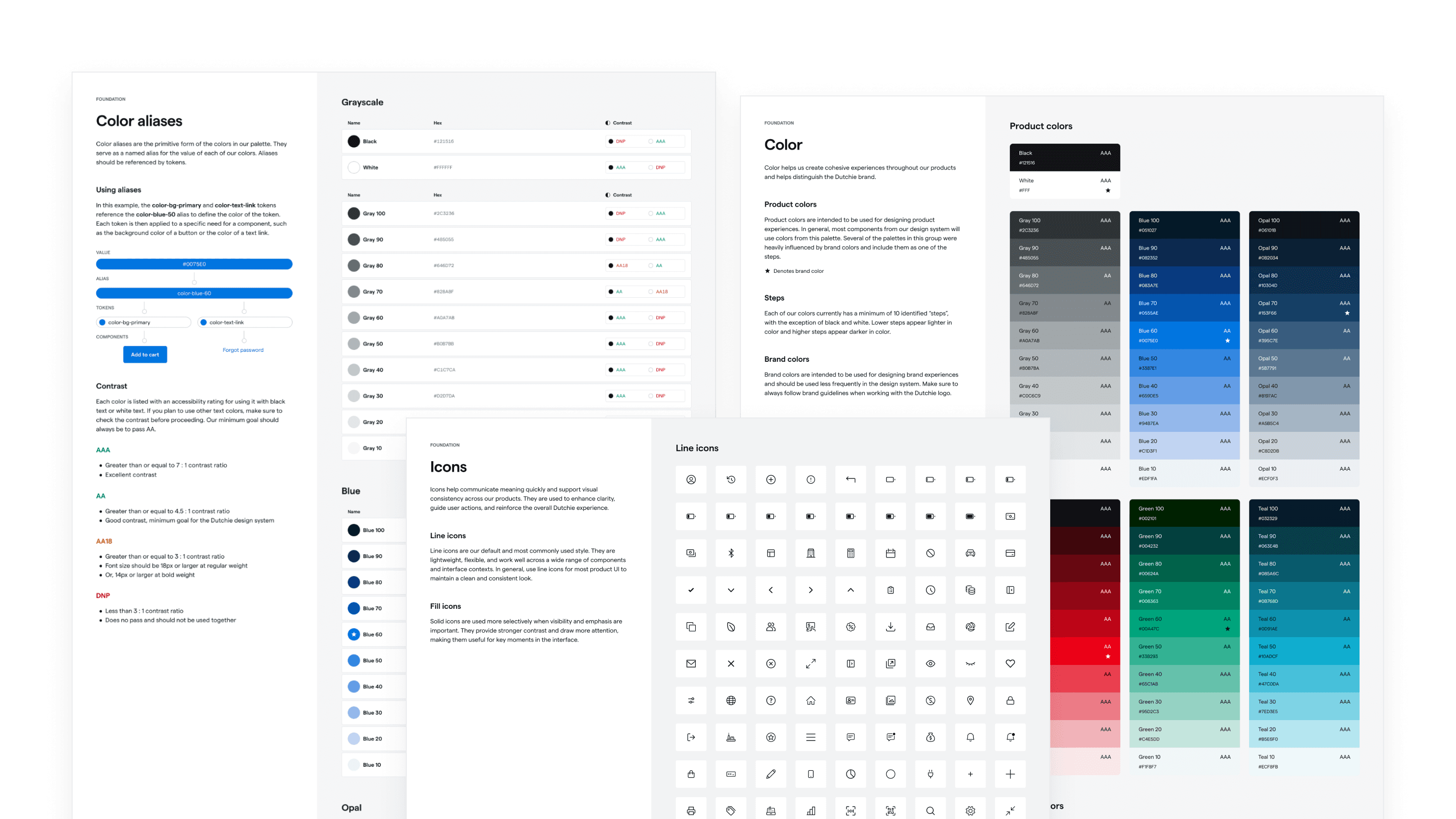1456x819 pixels.
Task: Click the QR code icon tile
Action: [891, 809]
